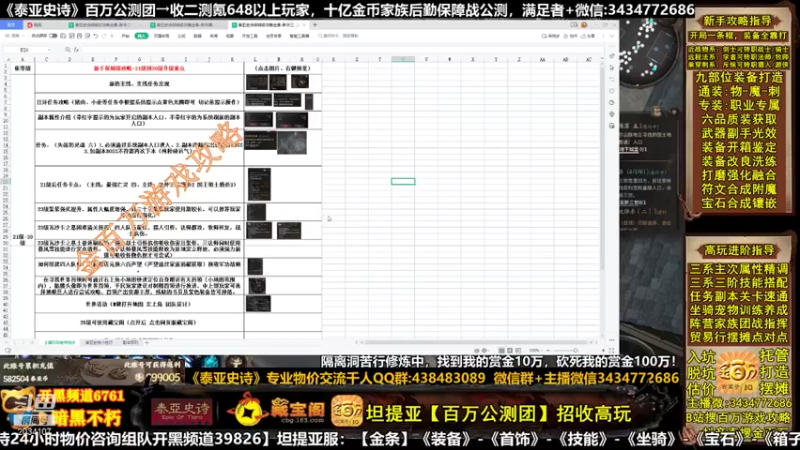The image size is (800, 450).
Task: Select column U header
Action: (x=403, y=59)
